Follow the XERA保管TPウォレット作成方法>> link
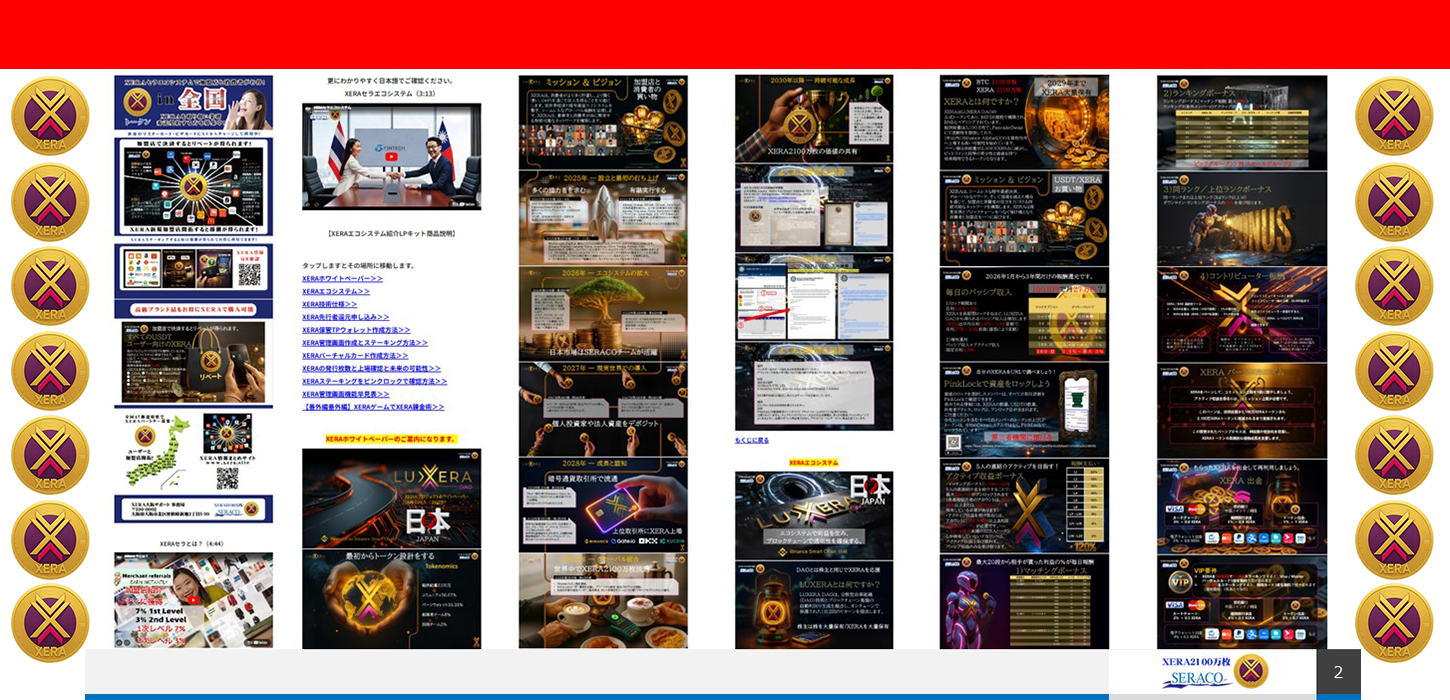This screenshot has height=700, width=1450. [356, 330]
